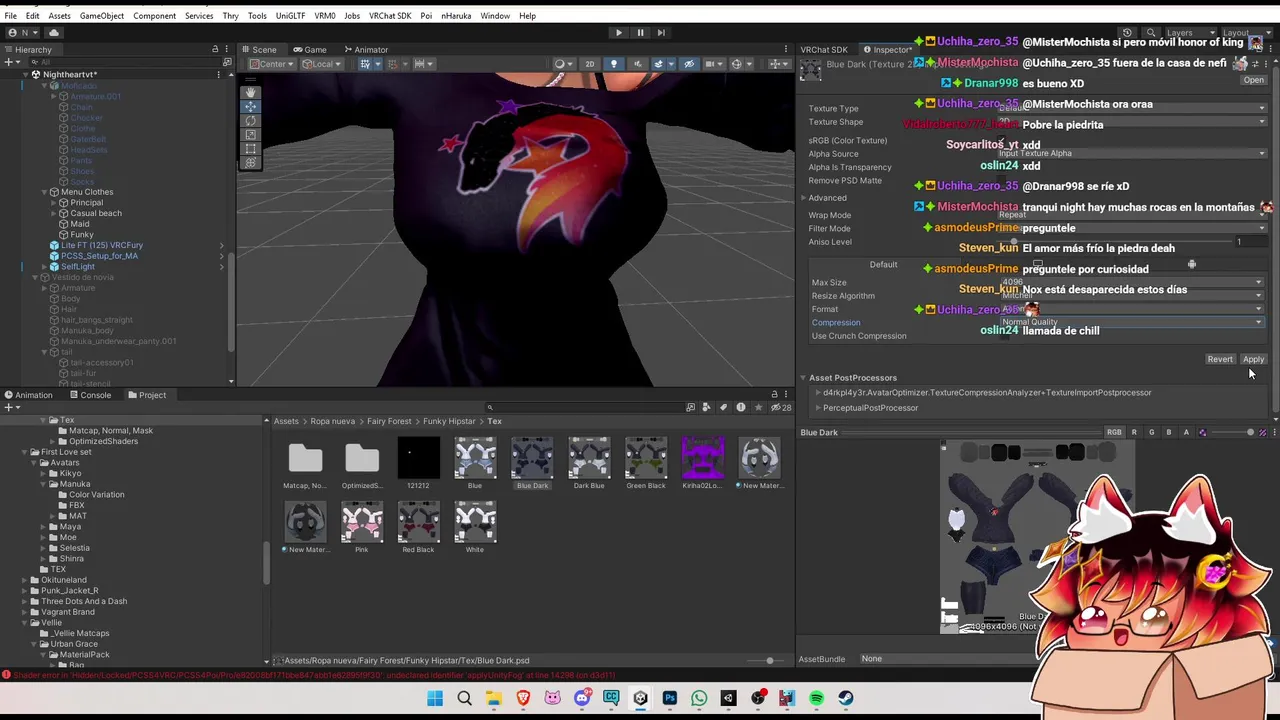Open the shading draw mode dropdown
The image size is (1280, 720).
pyautogui.click(x=563, y=64)
